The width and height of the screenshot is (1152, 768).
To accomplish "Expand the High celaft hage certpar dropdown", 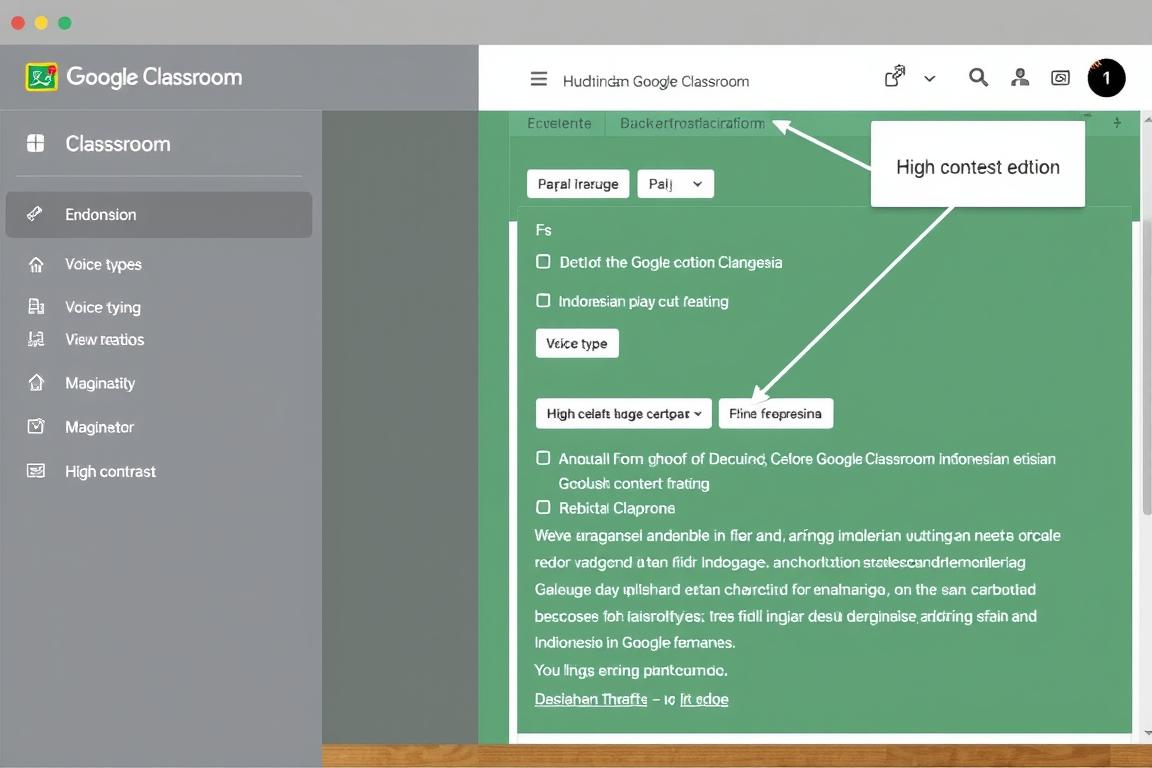I will (x=624, y=413).
